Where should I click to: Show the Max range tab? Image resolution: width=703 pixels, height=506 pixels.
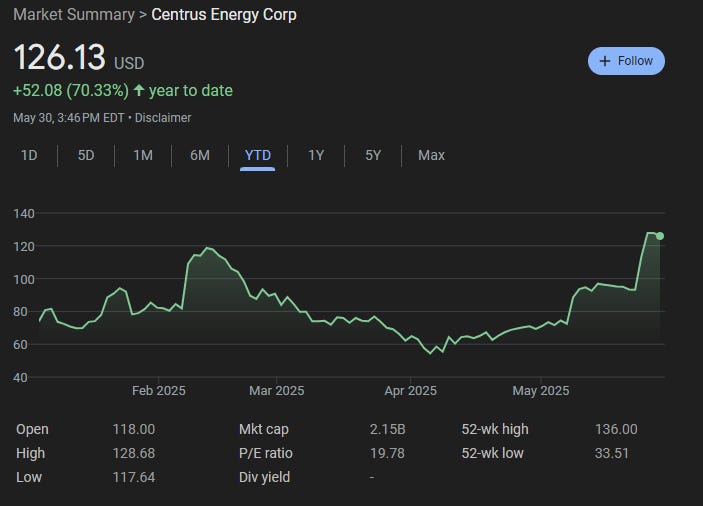[431, 156]
